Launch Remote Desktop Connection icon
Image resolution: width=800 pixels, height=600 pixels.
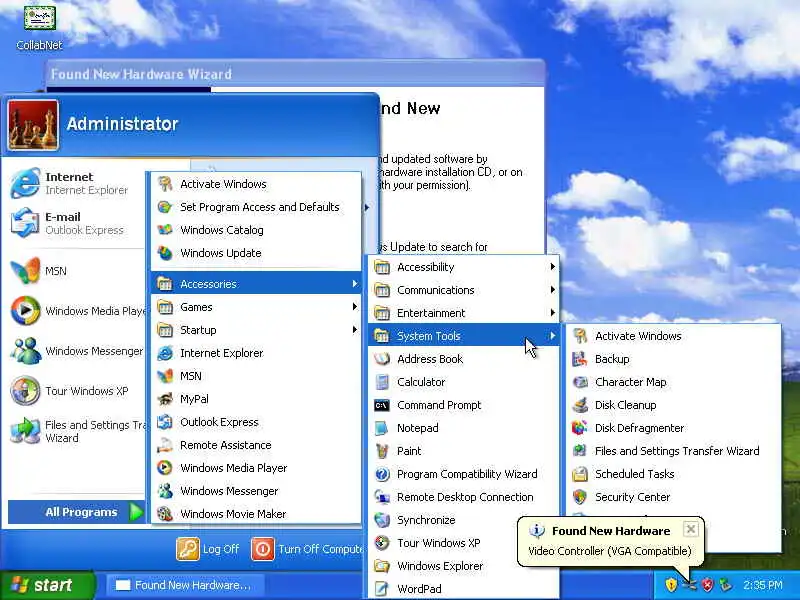[382, 497]
